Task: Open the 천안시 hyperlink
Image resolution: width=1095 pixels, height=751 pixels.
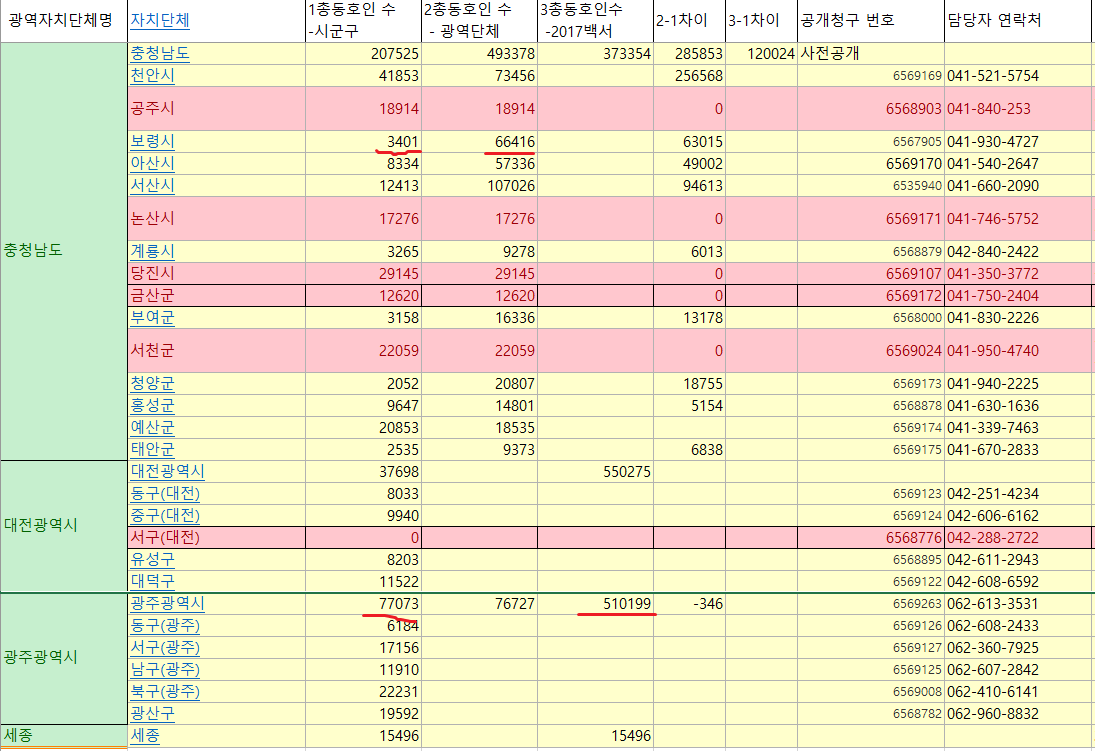Action: (152, 75)
